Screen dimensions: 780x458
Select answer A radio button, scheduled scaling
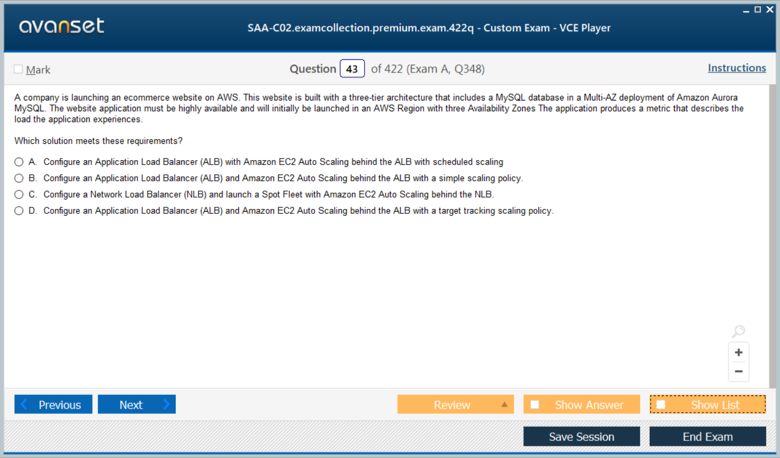coord(19,161)
